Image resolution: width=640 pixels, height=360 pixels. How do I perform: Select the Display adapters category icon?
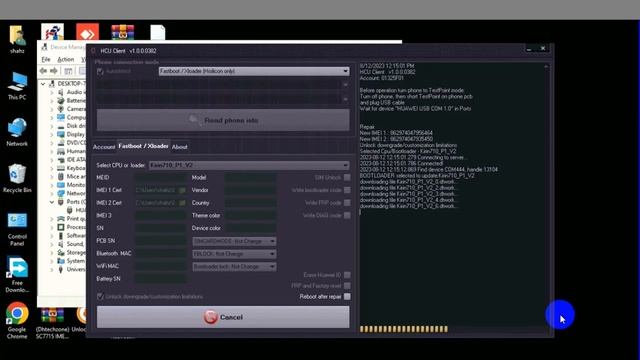coord(61,134)
